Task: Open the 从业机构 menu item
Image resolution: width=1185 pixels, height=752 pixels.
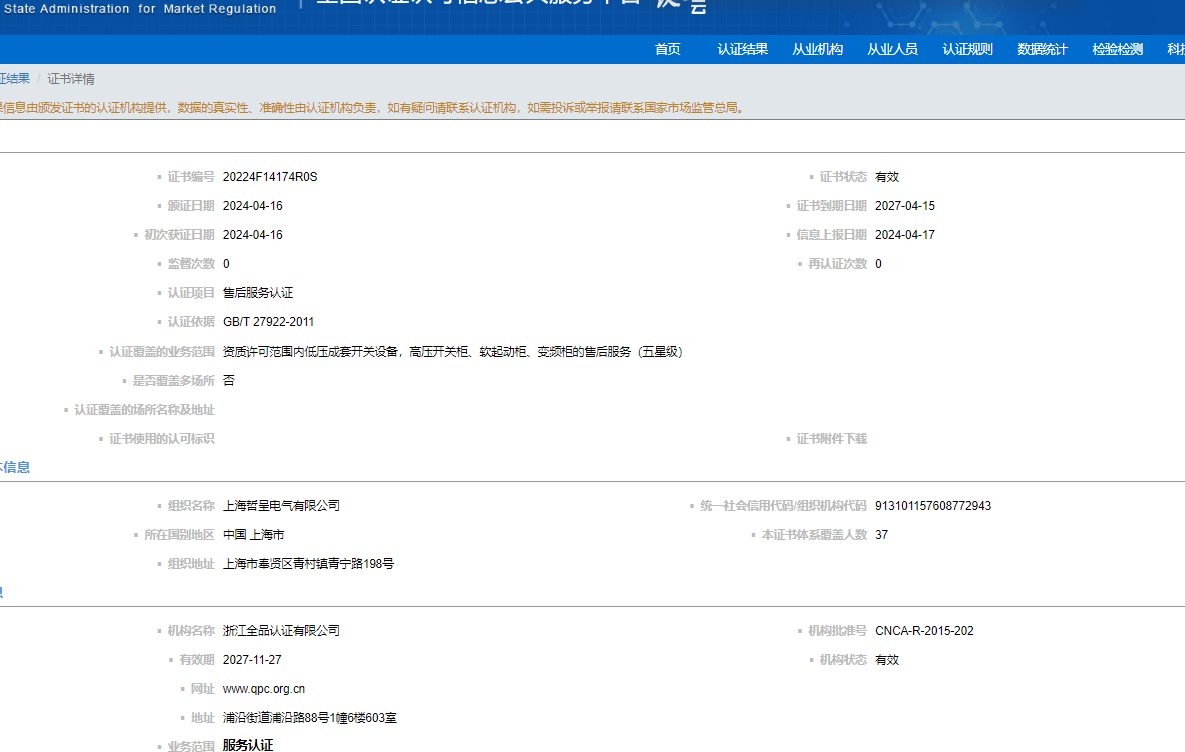Action: (817, 49)
